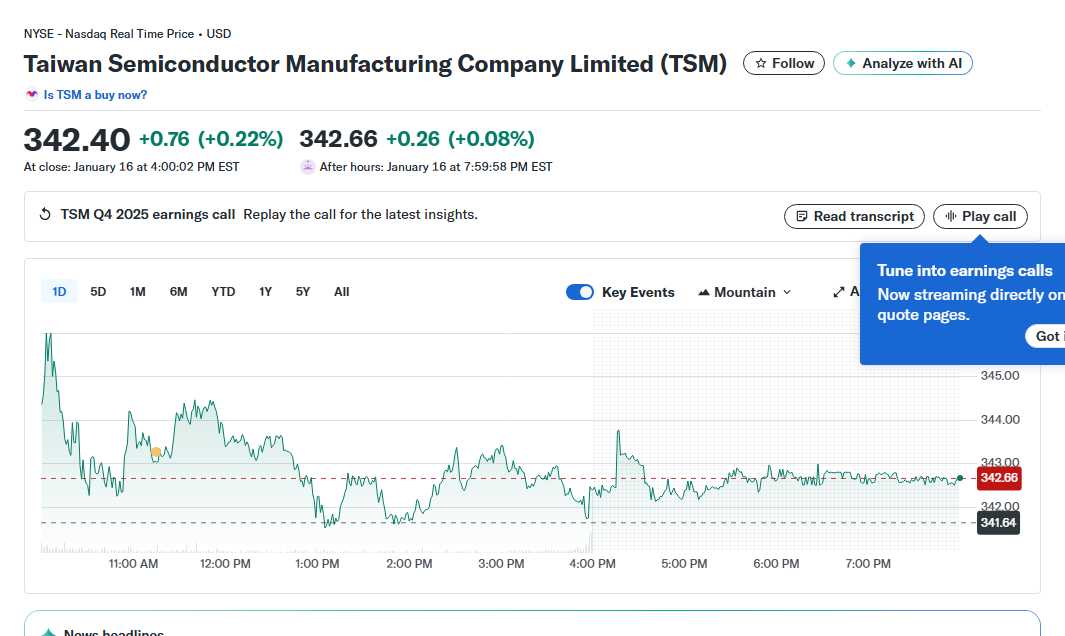
Task: Click the audio waveform icon on Play call
Action: pyautogui.click(x=949, y=216)
